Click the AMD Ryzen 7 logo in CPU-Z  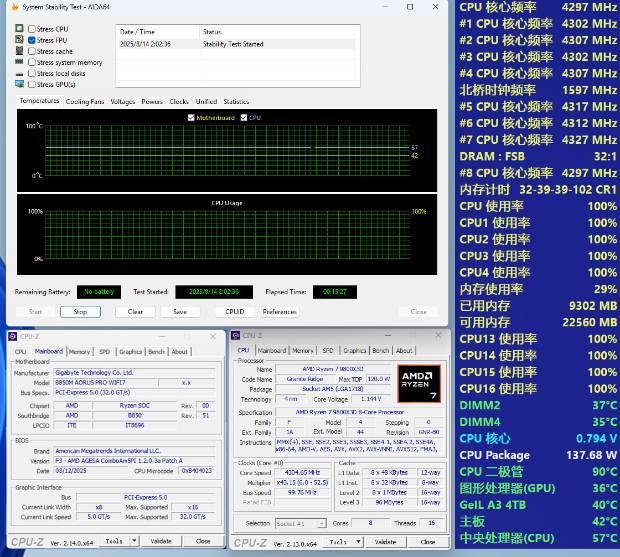coord(419,383)
